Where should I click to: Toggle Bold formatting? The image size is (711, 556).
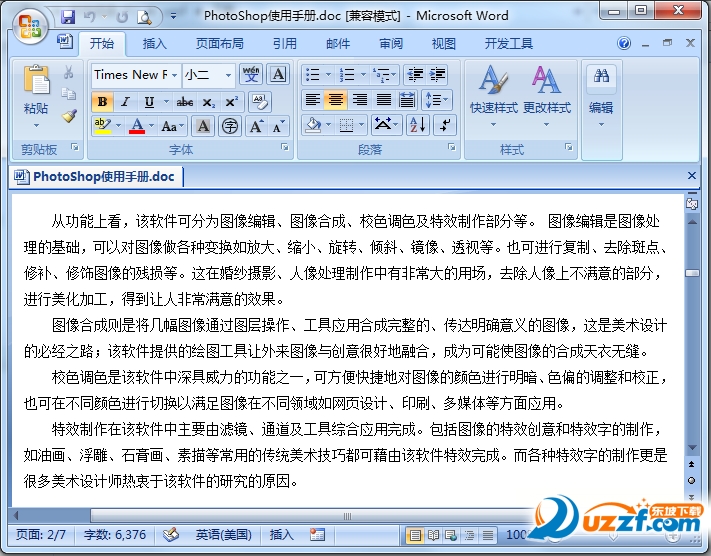(102, 102)
